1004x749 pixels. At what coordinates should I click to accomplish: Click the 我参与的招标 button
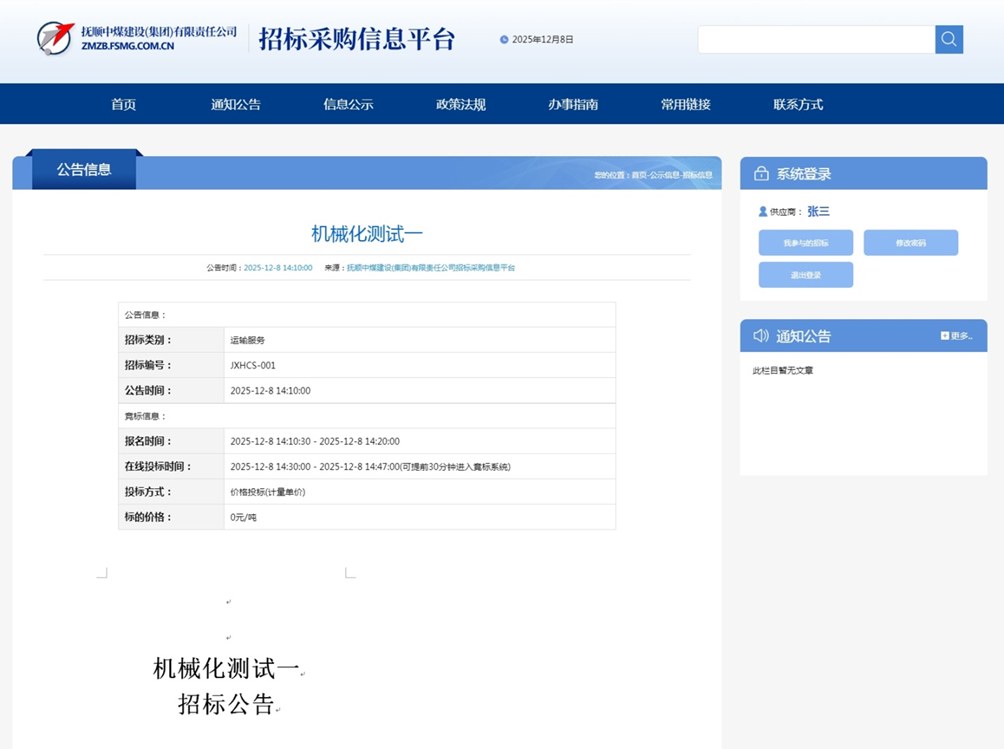806,243
